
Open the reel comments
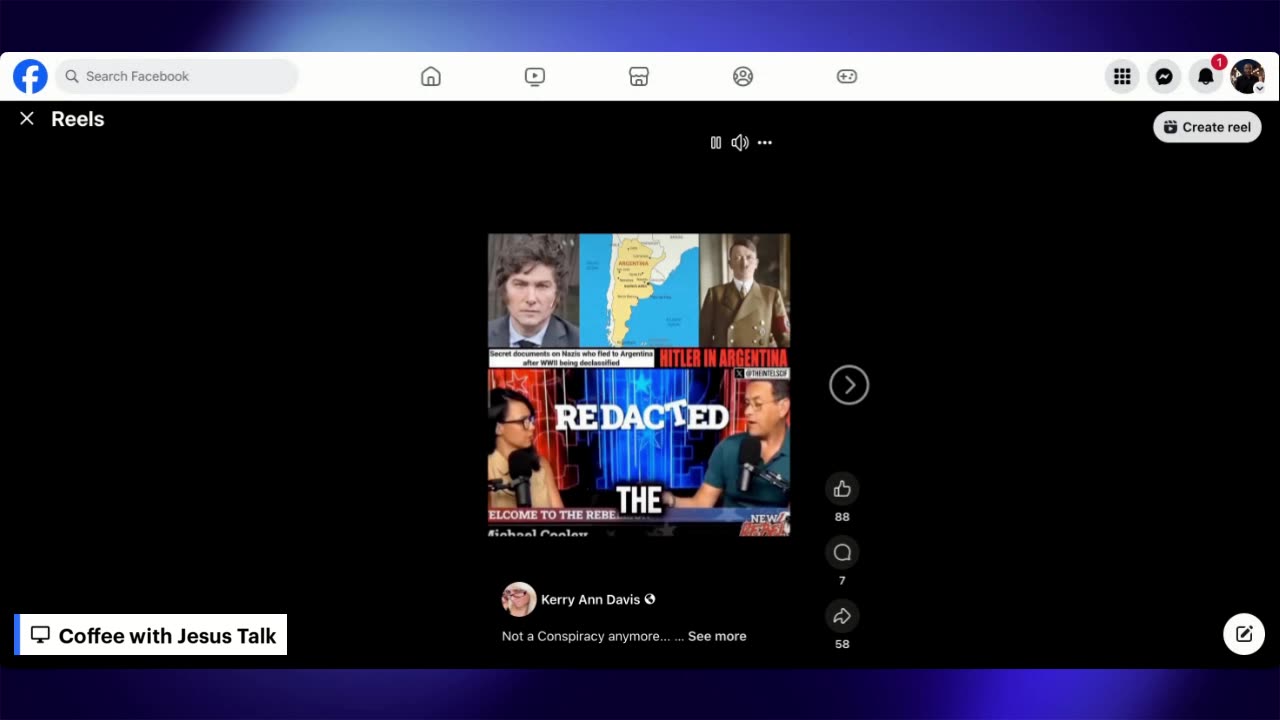tap(842, 553)
